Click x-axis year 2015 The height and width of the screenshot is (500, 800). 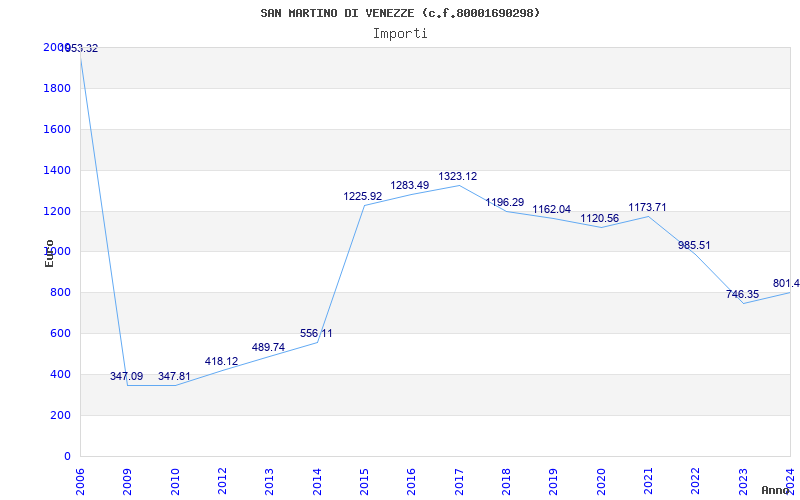tap(364, 481)
